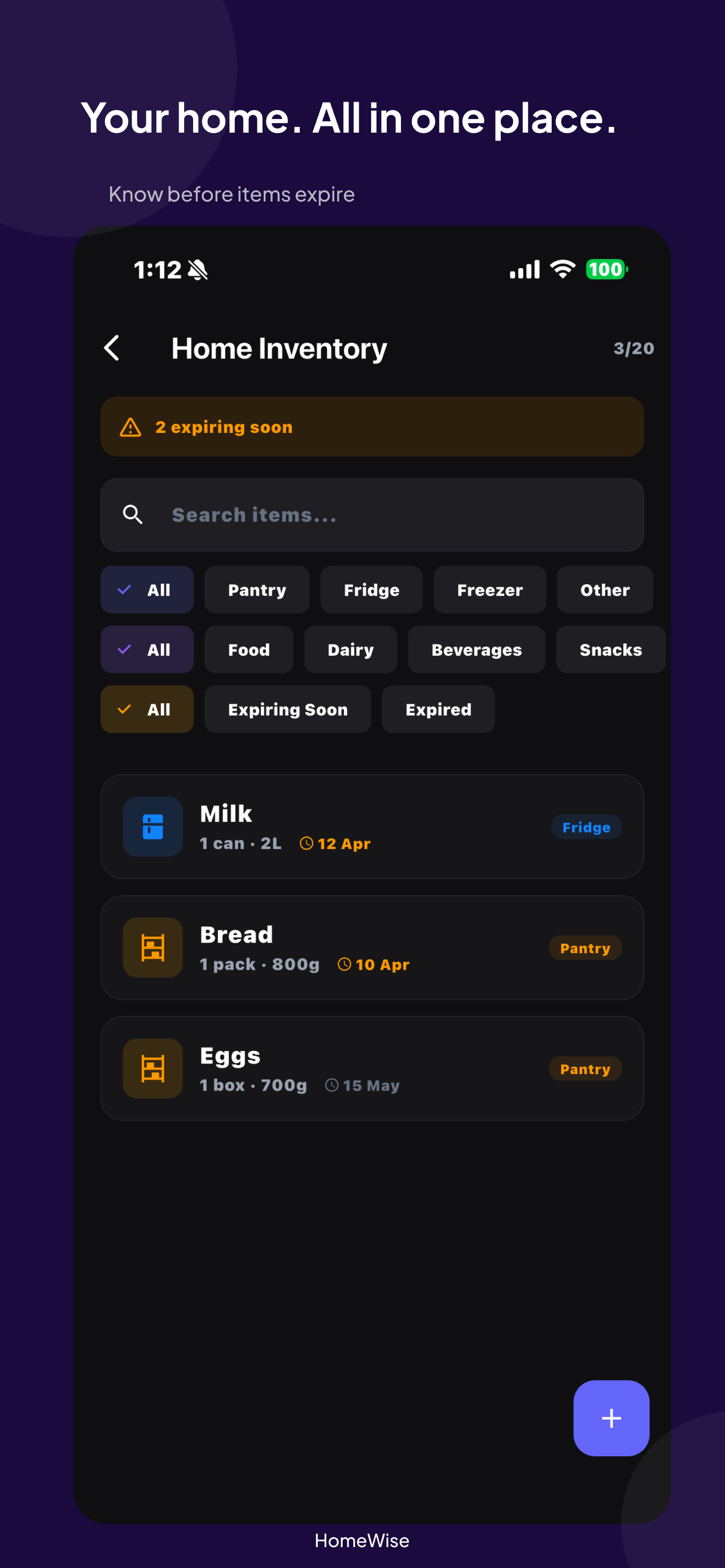
Task: Select the Fridge location filter
Action: (x=372, y=589)
